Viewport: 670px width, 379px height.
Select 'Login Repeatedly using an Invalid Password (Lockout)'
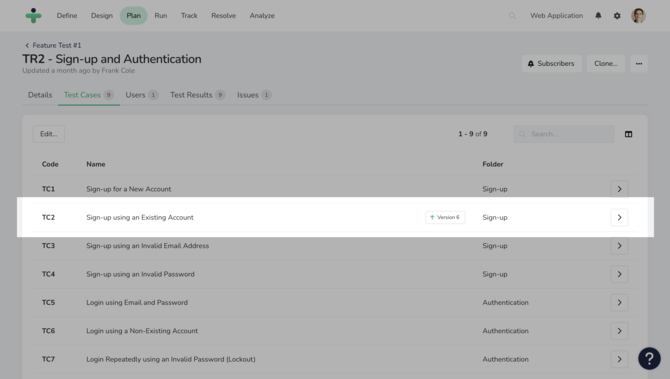[x=171, y=359]
